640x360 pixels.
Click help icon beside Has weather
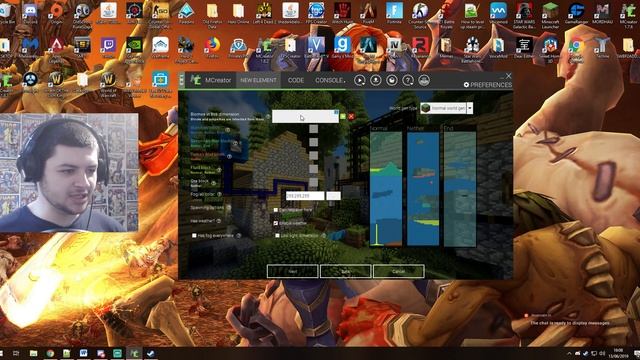click(x=219, y=221)
